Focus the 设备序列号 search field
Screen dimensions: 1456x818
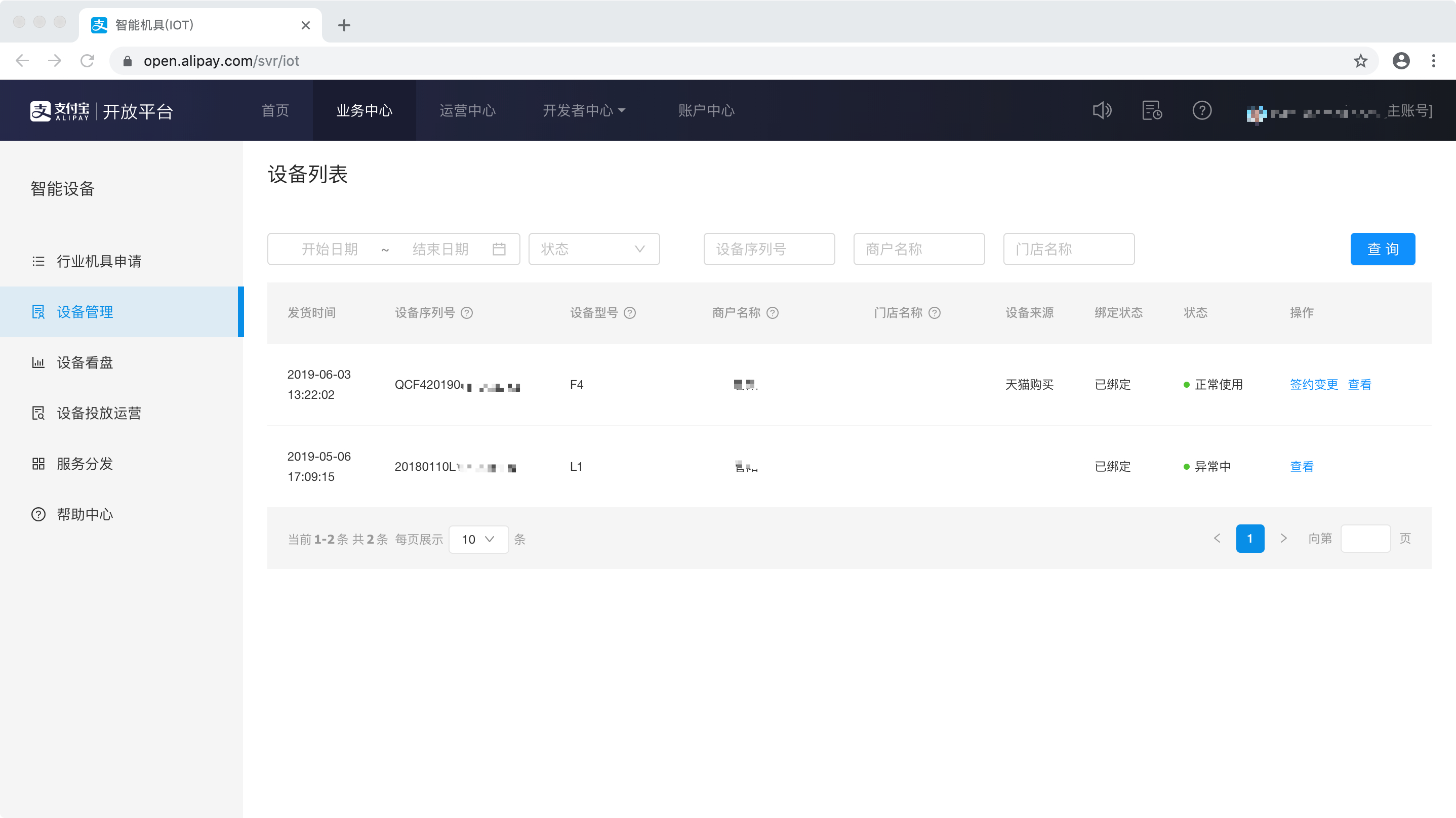[x=769, y=249]
